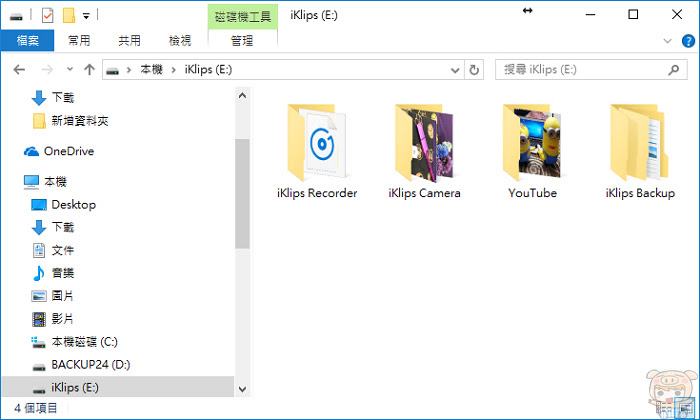Select the 磁碟機工具 contextual tab header
700x420 pixels.
point(243,17)
